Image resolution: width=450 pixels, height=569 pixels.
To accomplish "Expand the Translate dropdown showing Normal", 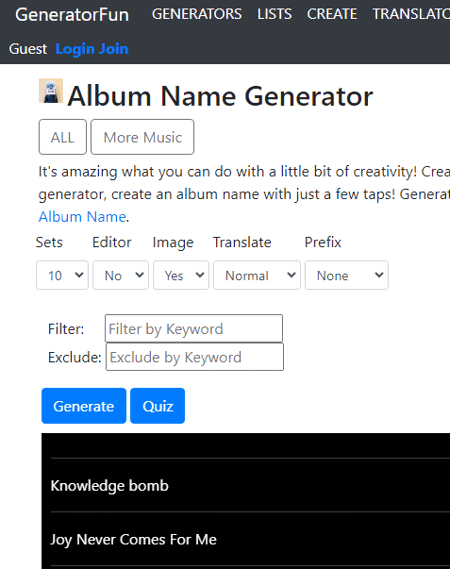I will (257, 275).
